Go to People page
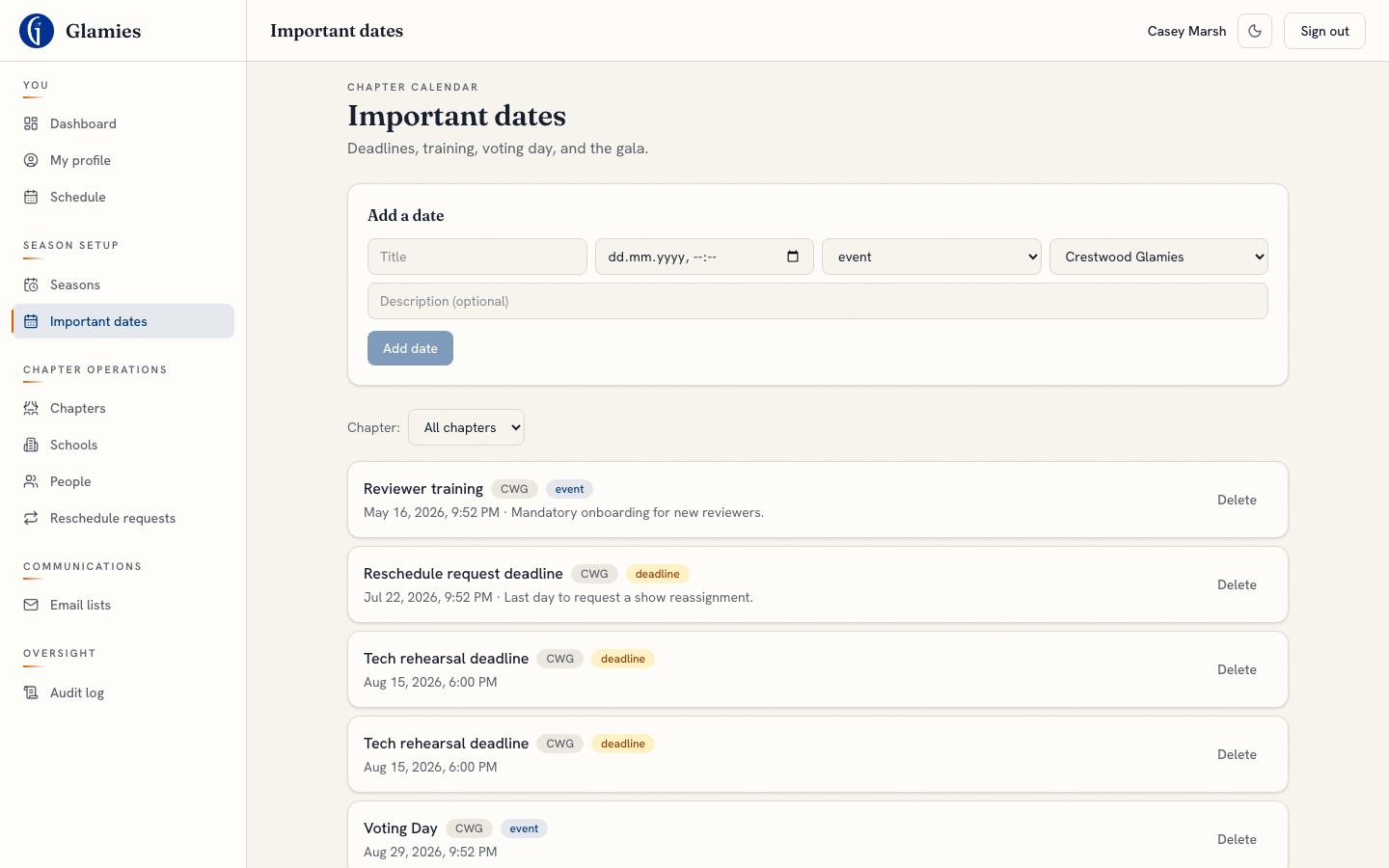 (x=123, y=481)
